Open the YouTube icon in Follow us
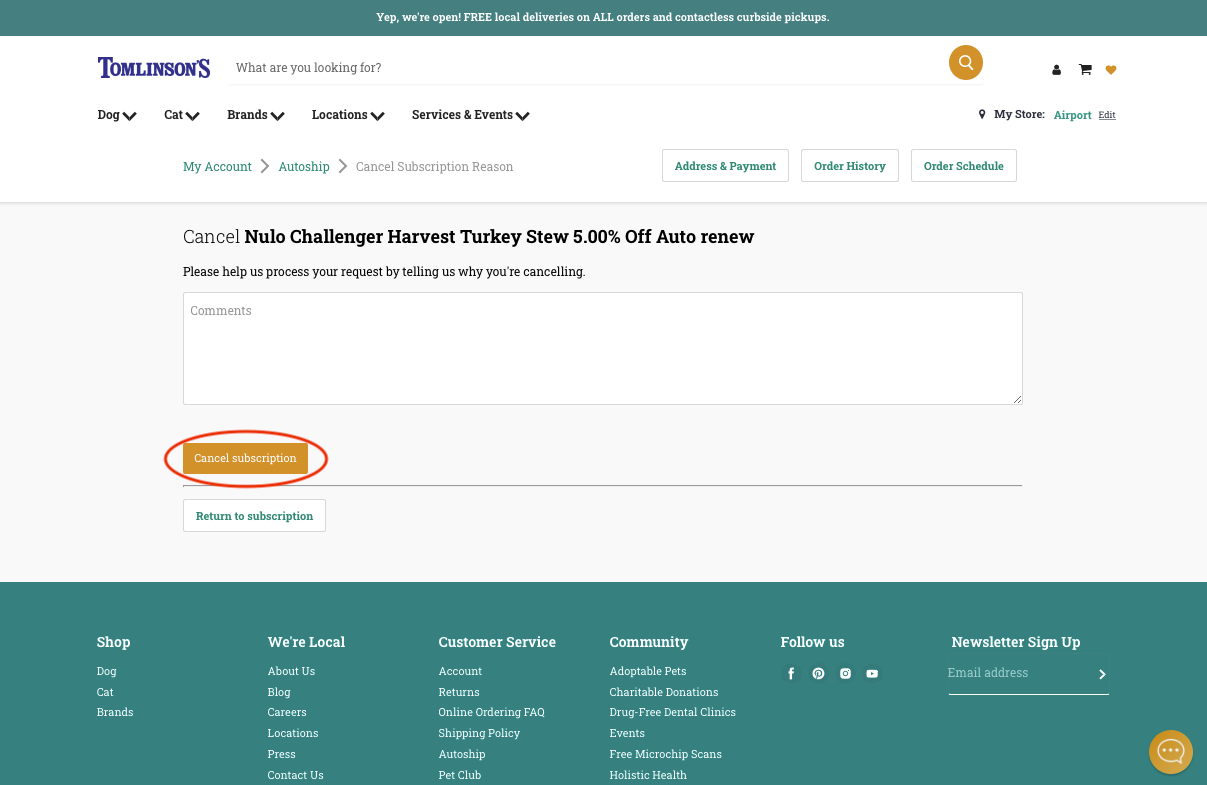1207x785 pixels. pyautogui.click(x=872, y=674)
